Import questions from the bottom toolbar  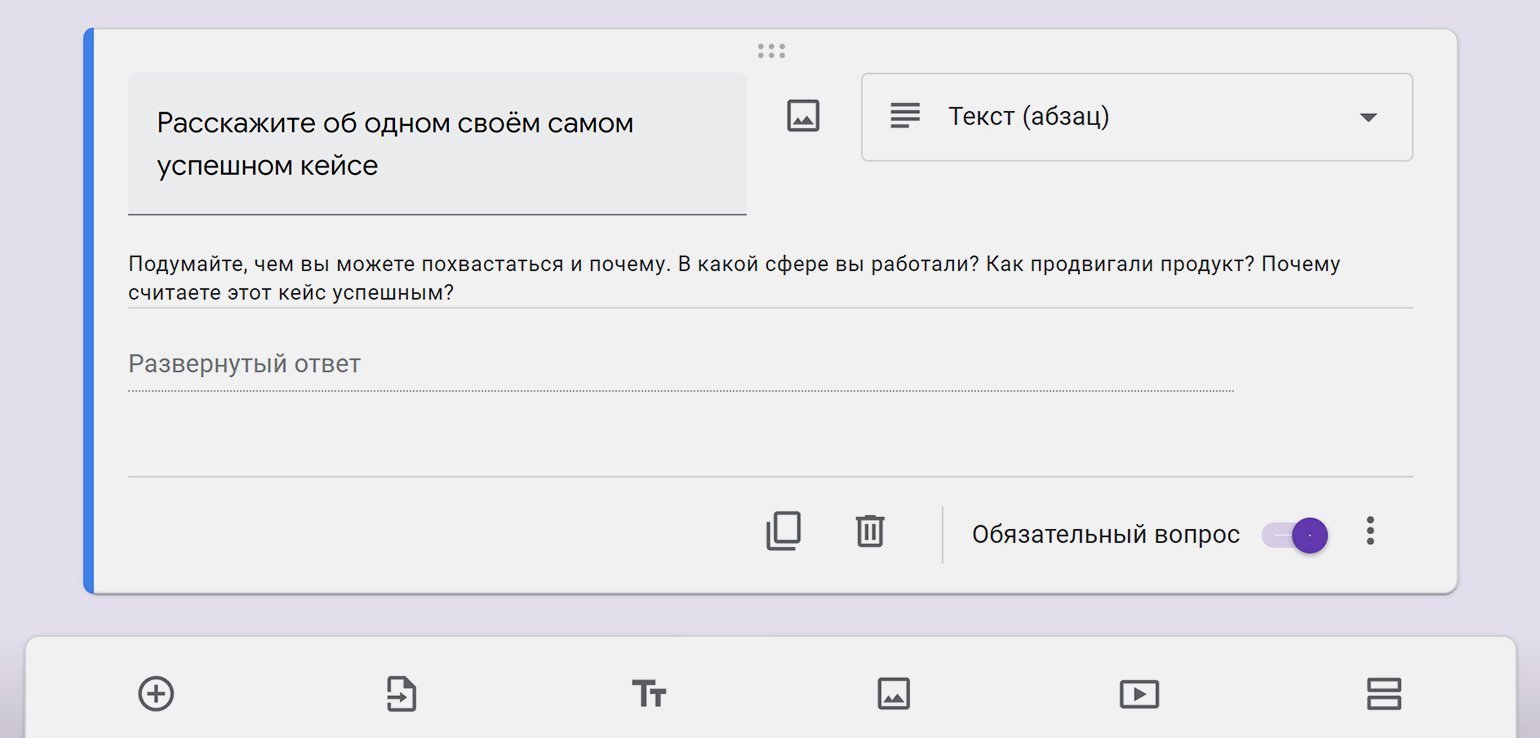(401, 693)
